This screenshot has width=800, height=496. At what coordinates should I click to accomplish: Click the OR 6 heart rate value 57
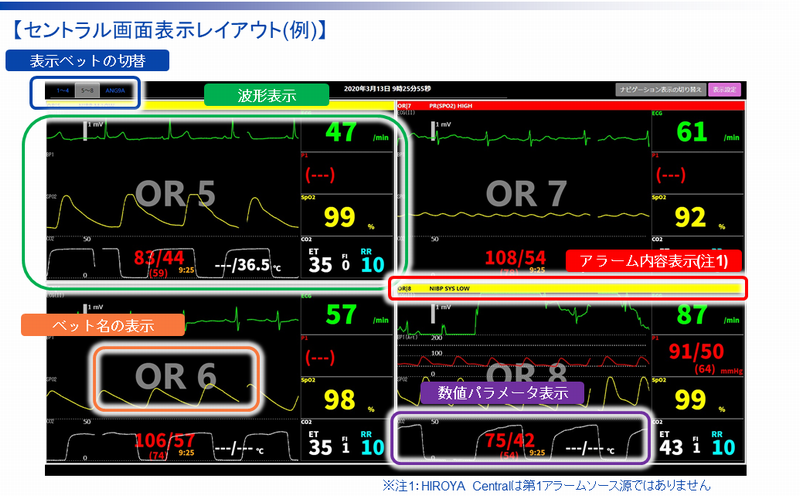pos(341,315)
